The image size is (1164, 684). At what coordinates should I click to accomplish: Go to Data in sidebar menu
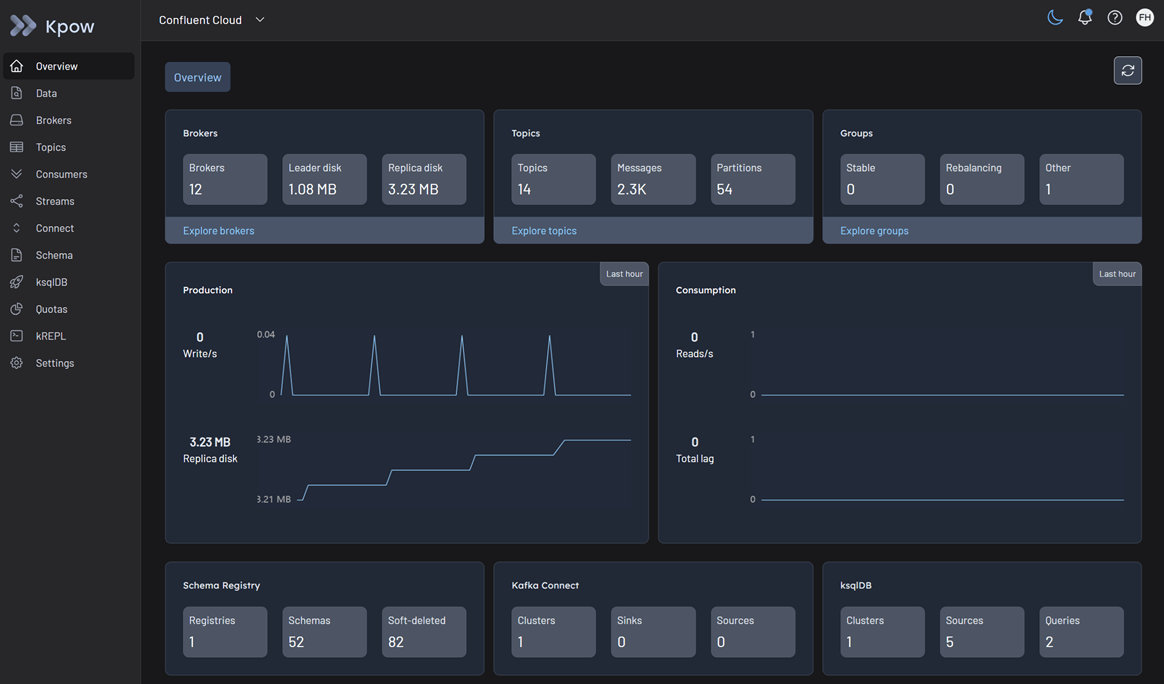pos(46,93)
